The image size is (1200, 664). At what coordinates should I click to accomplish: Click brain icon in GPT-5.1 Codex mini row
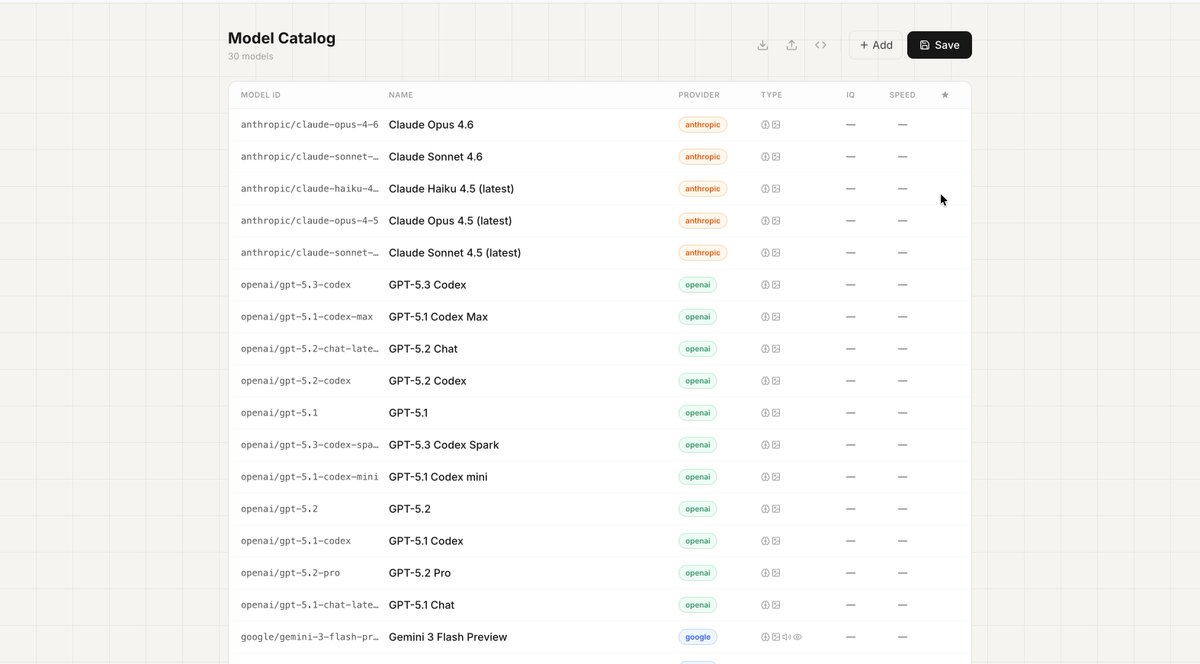click(x=766, y=477)
